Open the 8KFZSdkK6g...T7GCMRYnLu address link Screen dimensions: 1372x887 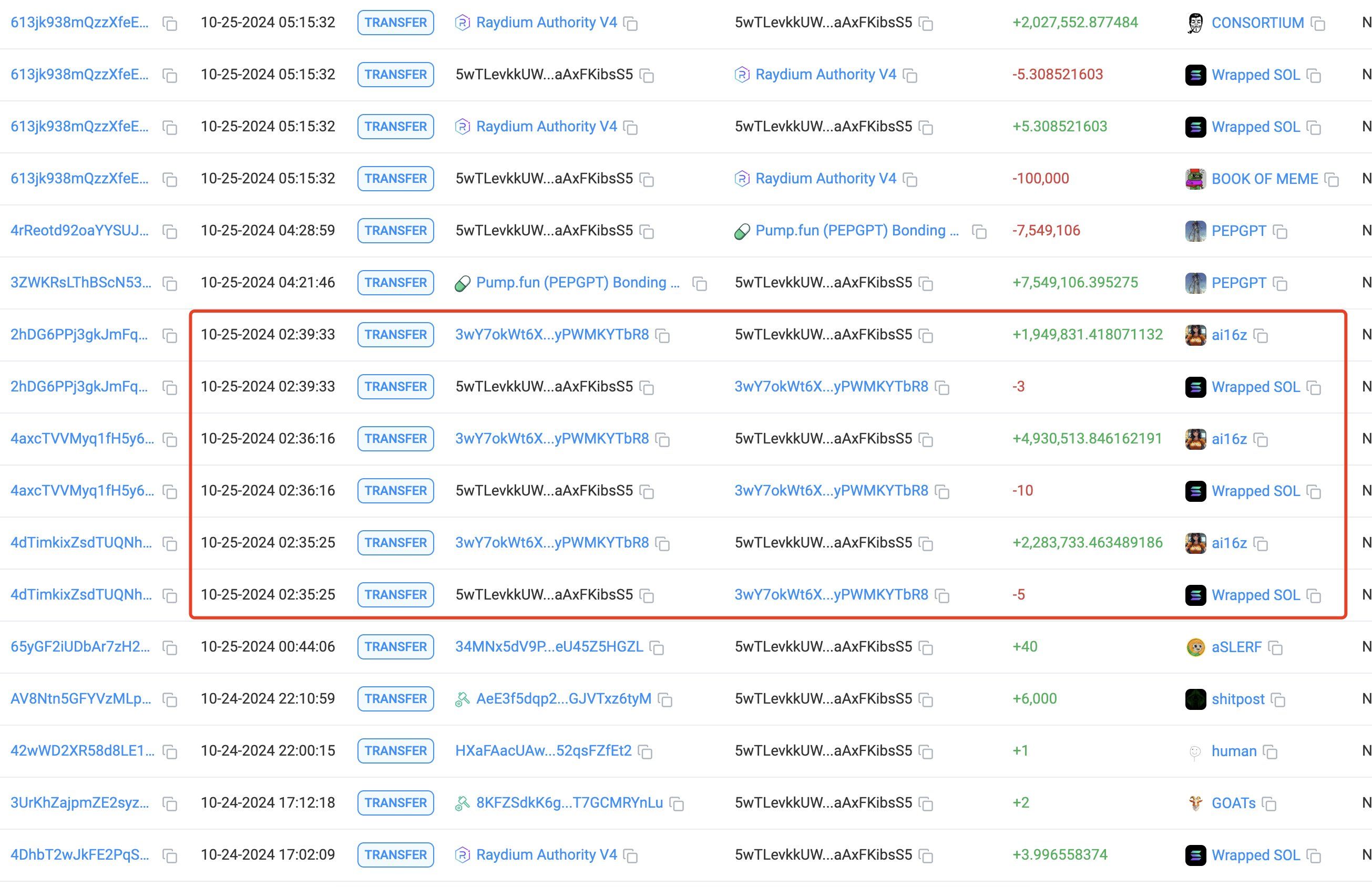pos(569,803)
